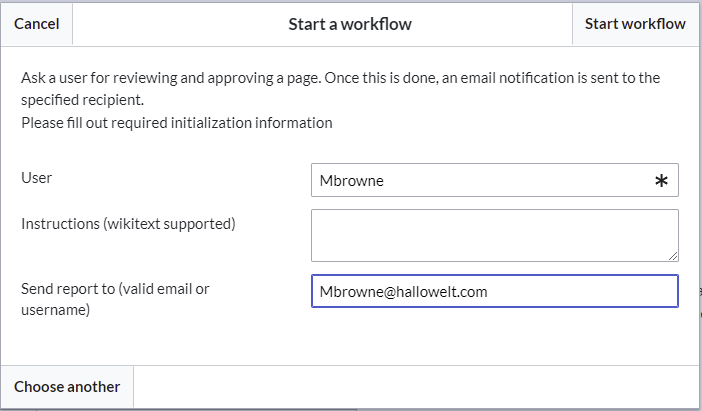
Task: Click the Instructions (wikitext supported) label
Action: pyautogui.click(x=128, y=223)
